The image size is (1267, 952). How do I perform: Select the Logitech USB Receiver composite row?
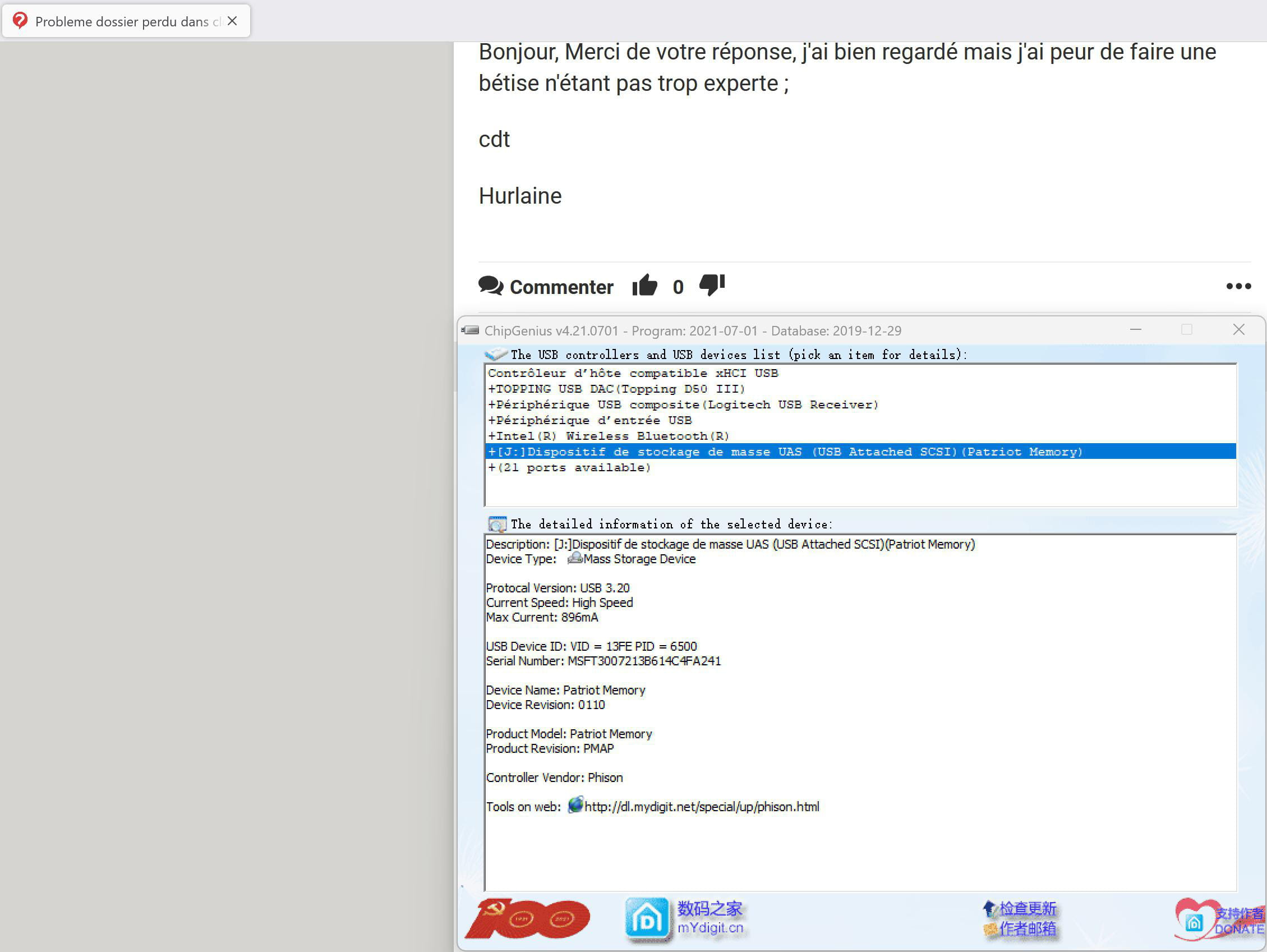[x=860, y=404]
